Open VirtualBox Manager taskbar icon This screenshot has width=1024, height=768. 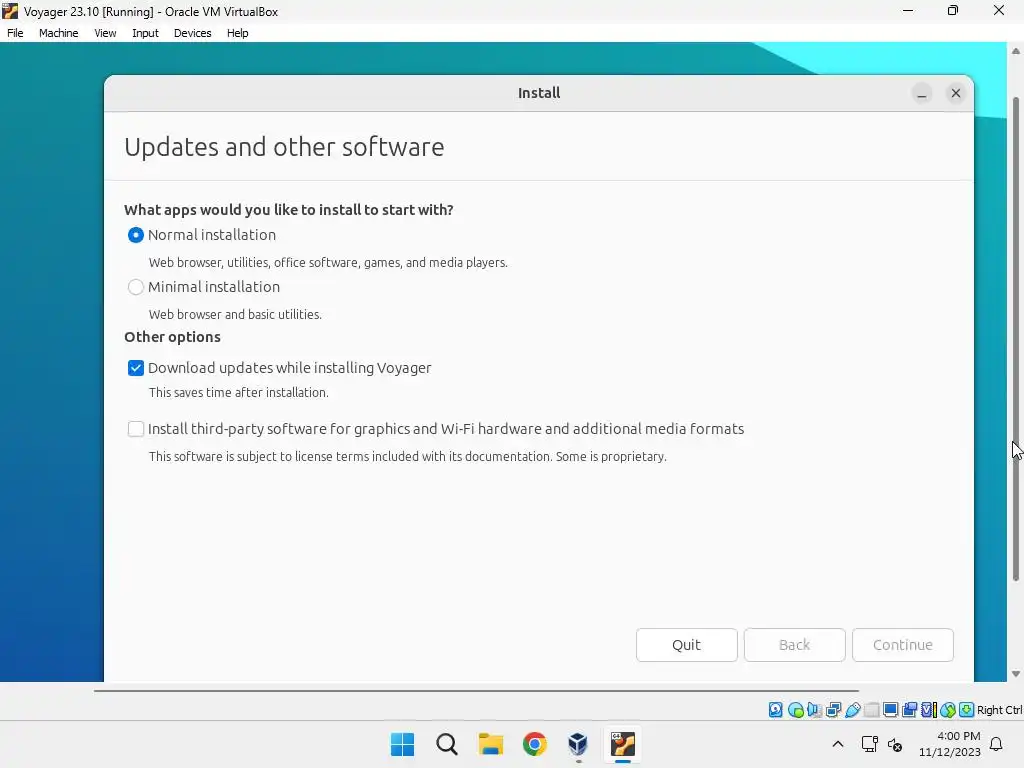[x=578, y=744]
